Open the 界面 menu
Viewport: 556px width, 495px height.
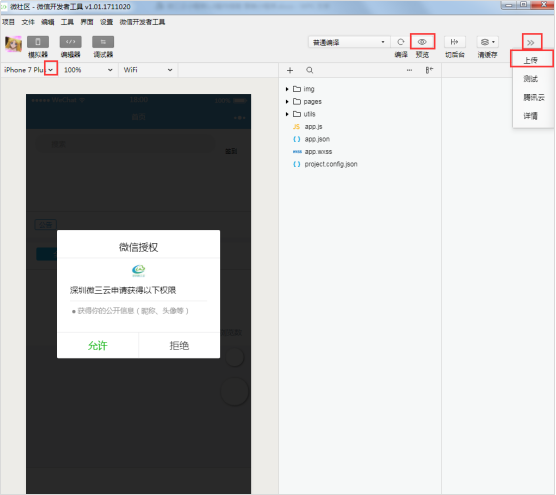[x=87, y=22]
